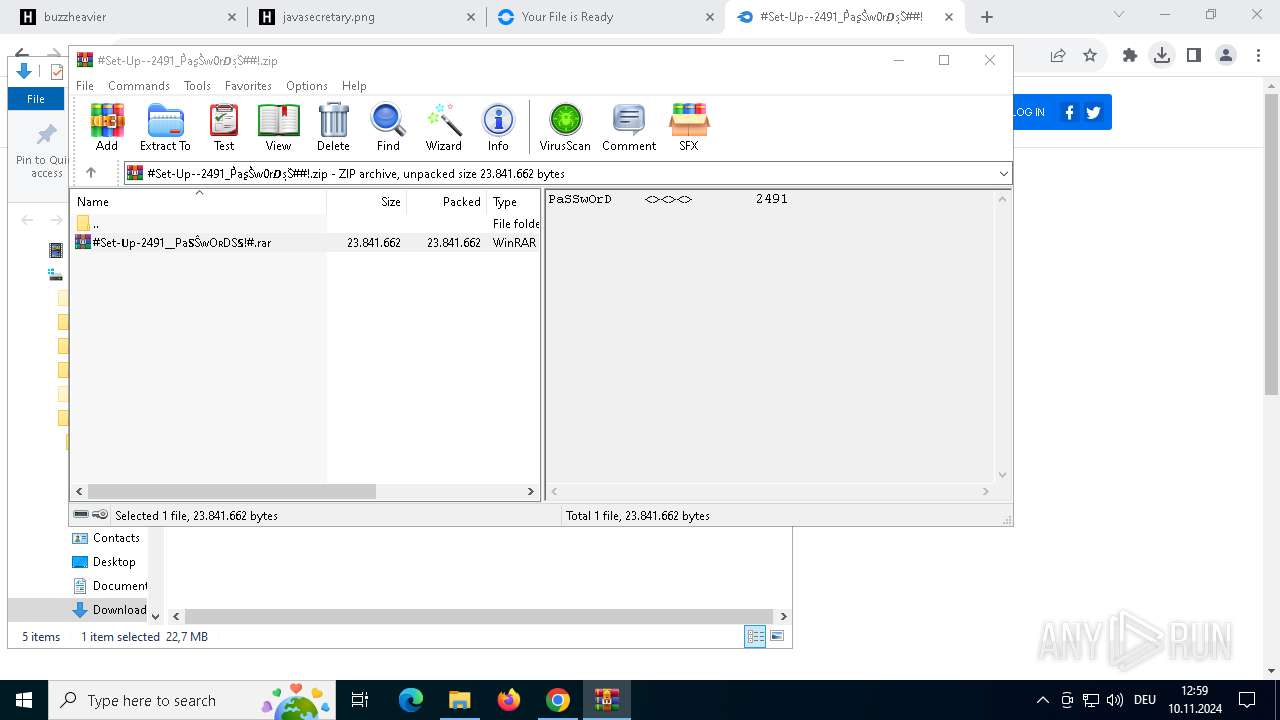Switch to the javasecretary.png tab
Screen dimensions: 1280x720
pyautogui.click(x=368, y=17)
